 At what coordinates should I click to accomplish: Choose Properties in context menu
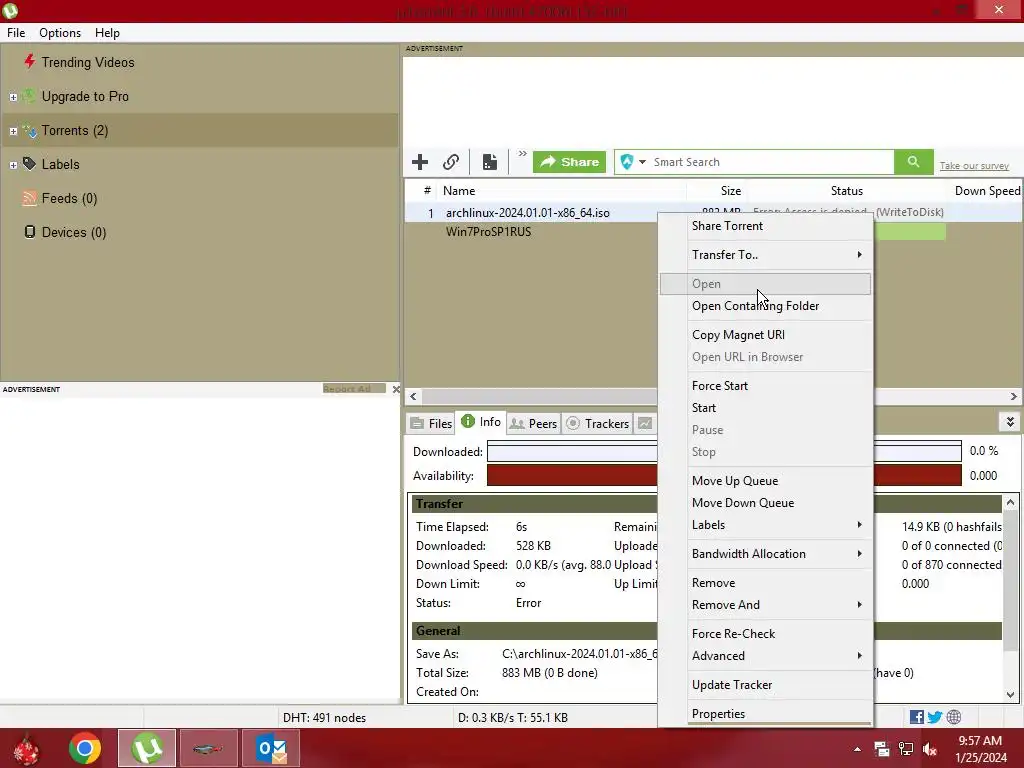pos(765,713)
